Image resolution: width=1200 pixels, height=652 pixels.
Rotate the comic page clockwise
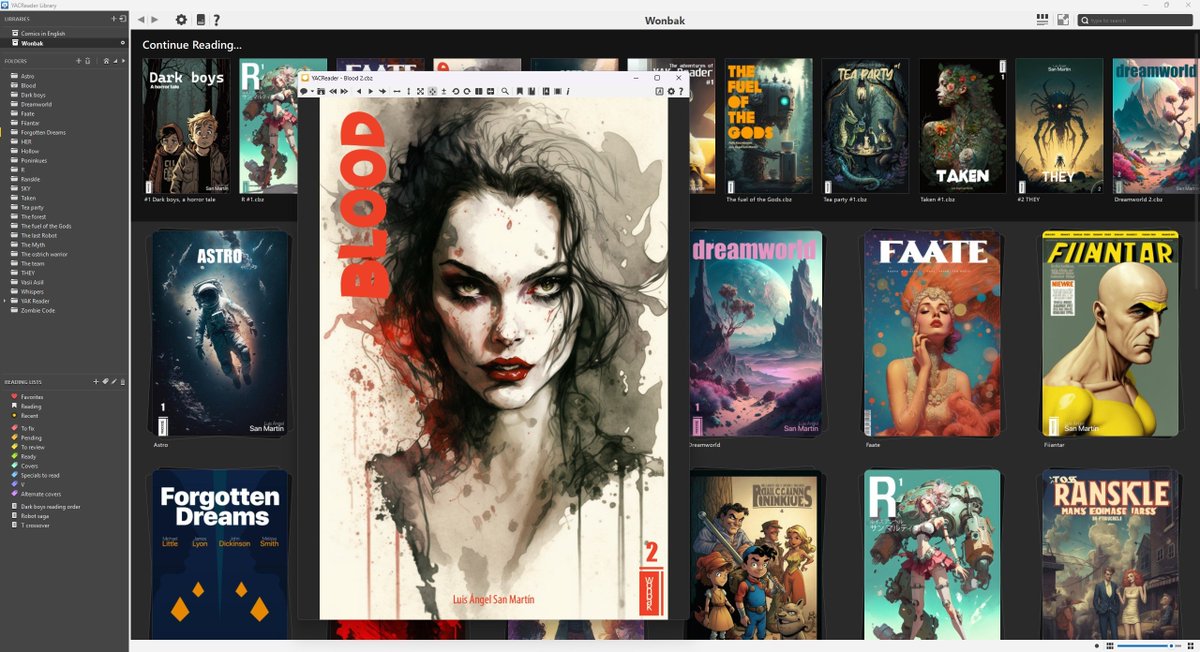[467, 91]
